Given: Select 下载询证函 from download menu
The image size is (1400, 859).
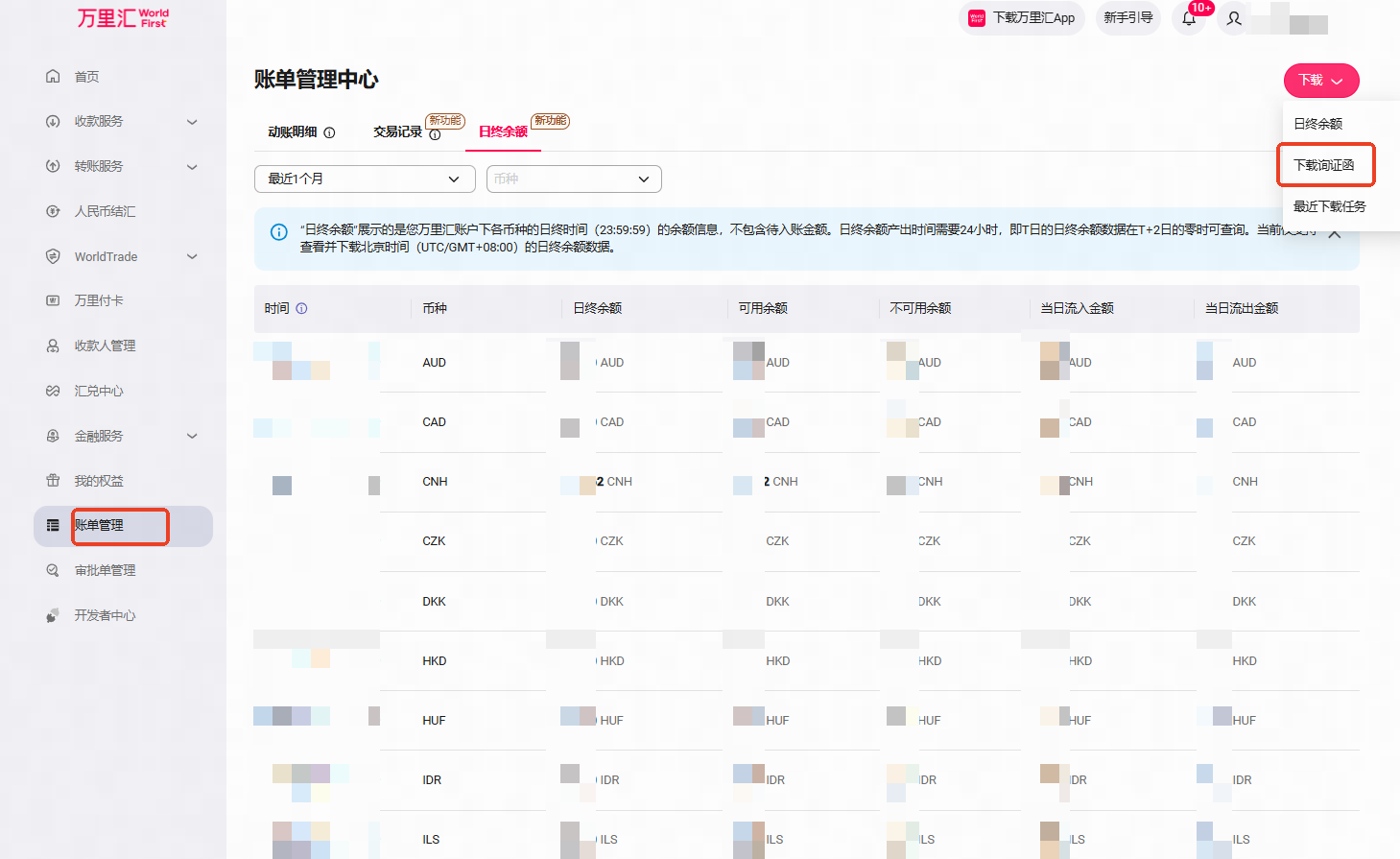Looking at the screenshot, I should click(x=1324, y=165).
